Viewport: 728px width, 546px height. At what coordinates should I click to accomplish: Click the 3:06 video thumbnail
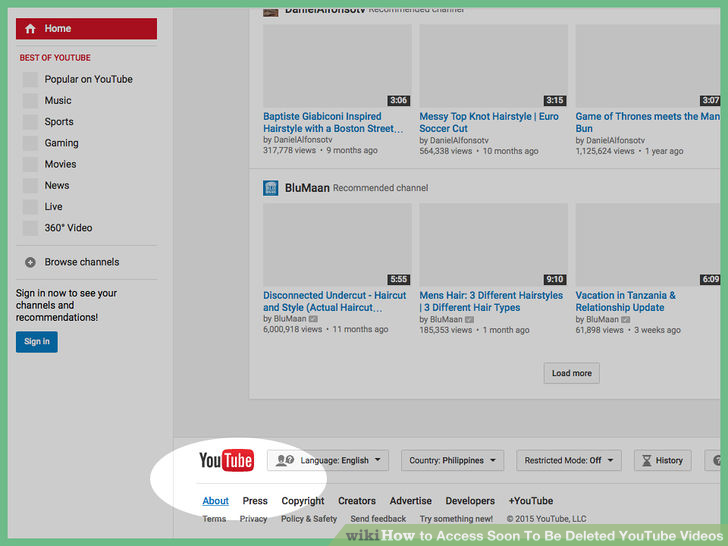tap(337, 66)
